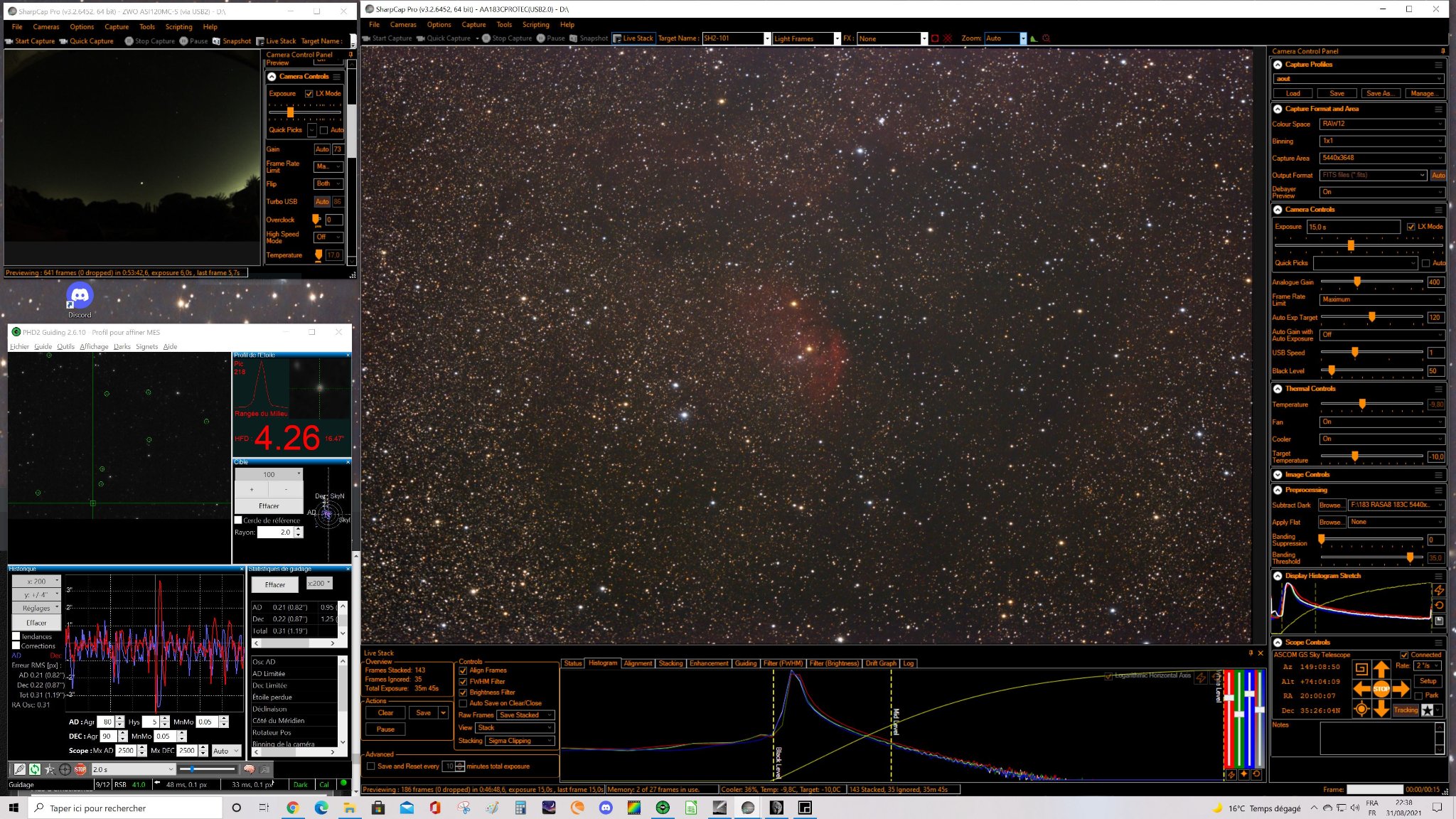Screen dimensions: 1456x819
Task: Slew the telescope up with the up arrow
Action: [1381, 668]
